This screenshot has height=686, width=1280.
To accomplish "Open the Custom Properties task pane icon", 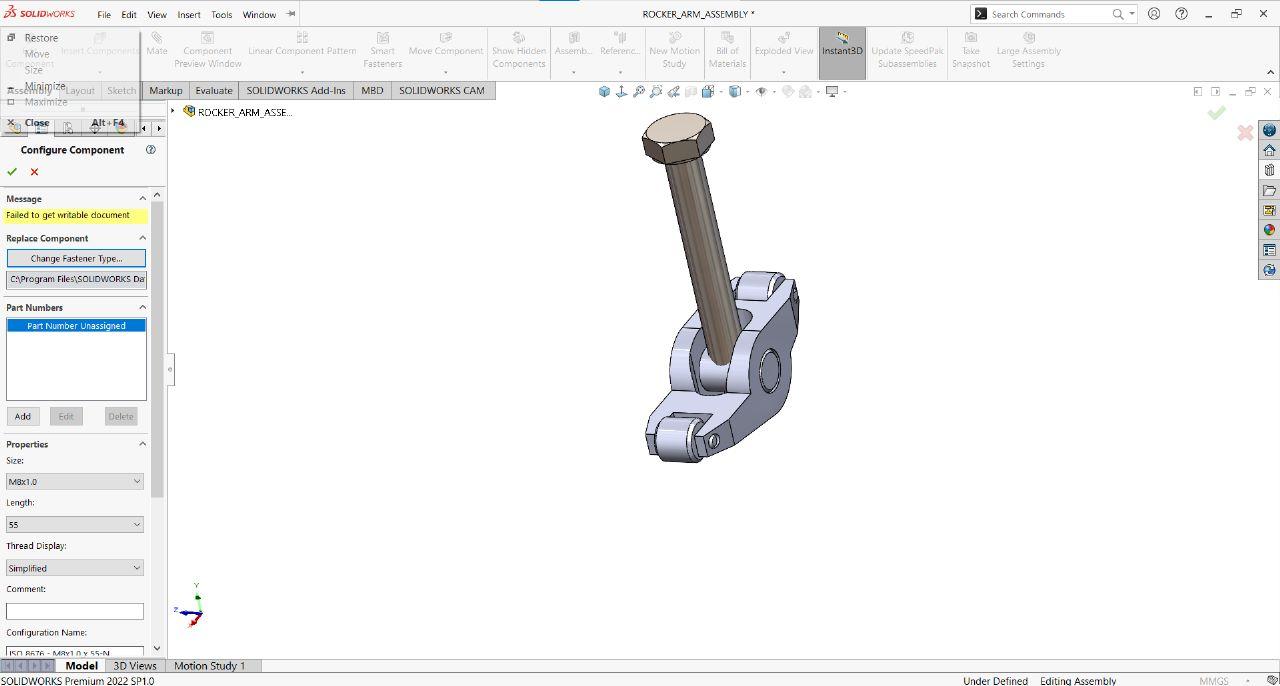I will pyautogui.click(x=1269, y=250).
